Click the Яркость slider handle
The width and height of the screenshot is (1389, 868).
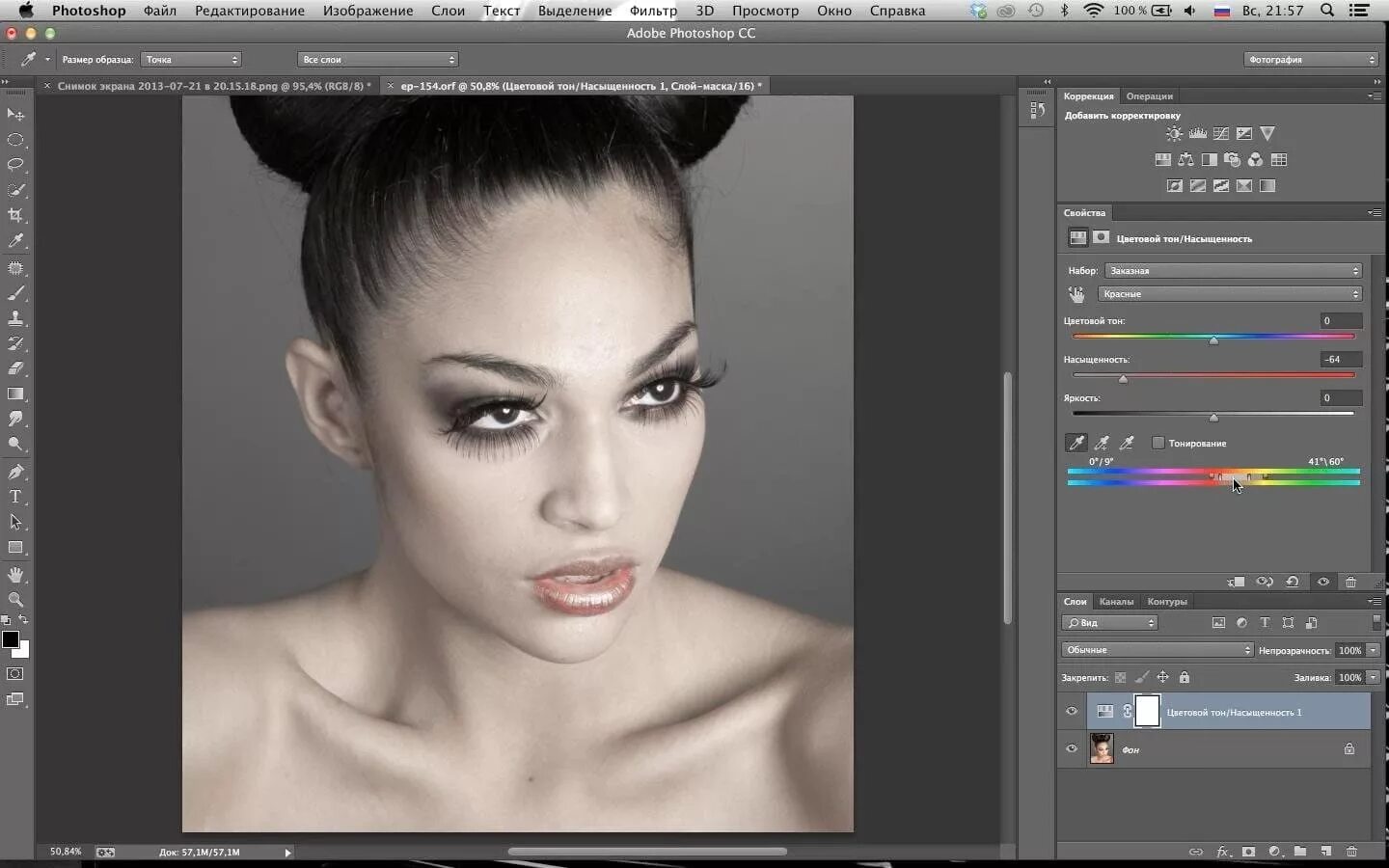1213,418
